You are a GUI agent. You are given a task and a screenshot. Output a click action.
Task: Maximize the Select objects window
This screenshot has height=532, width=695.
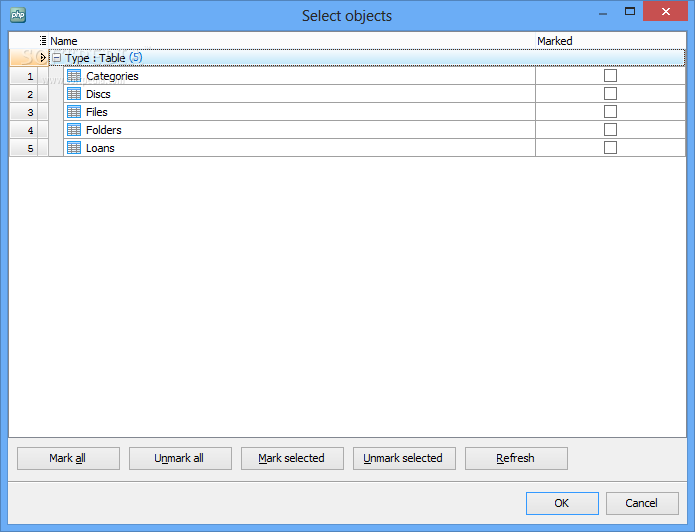click(x=630, y=11)
